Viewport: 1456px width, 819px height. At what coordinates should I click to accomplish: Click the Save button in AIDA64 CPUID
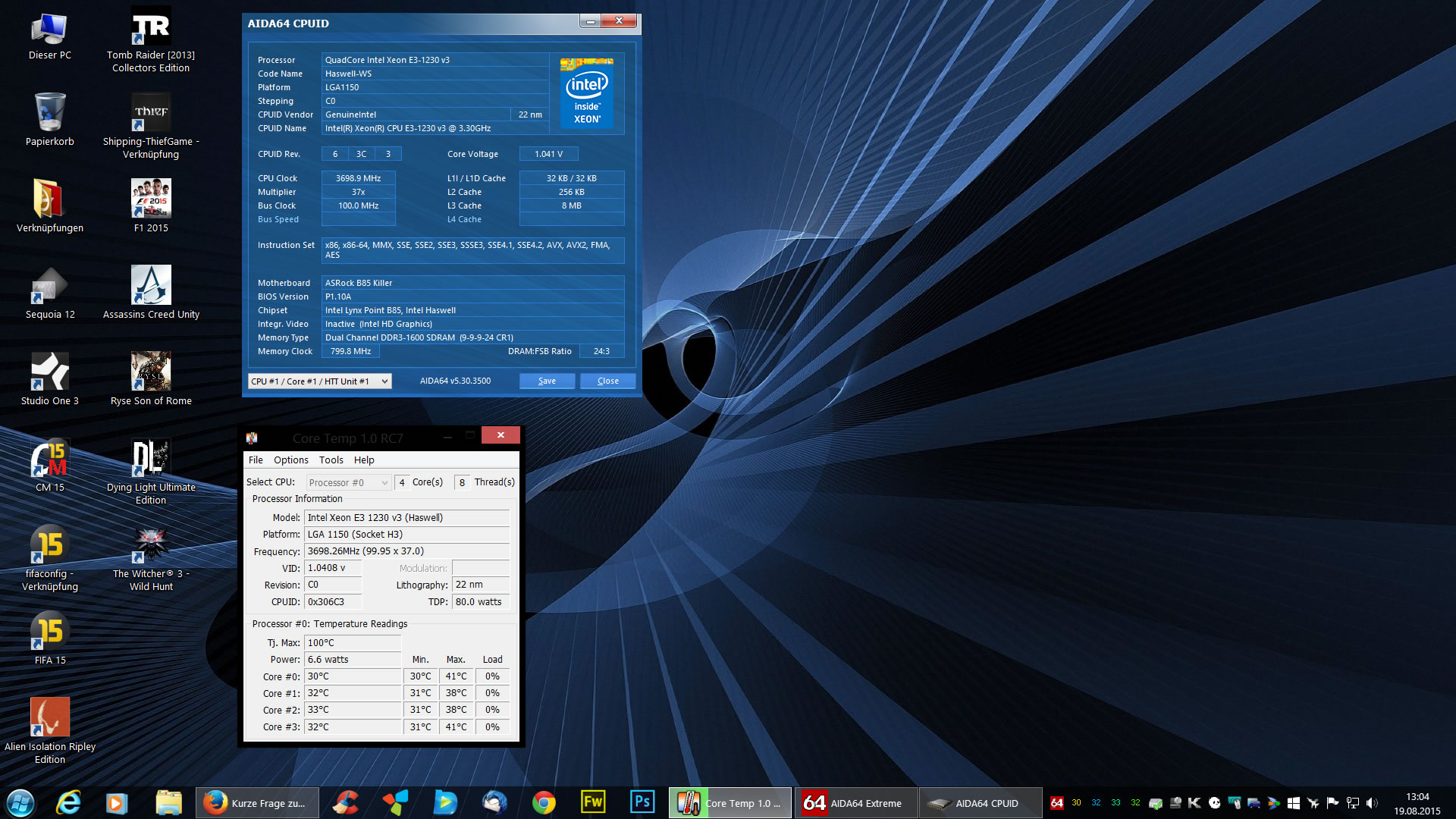(x=547, y=381)
